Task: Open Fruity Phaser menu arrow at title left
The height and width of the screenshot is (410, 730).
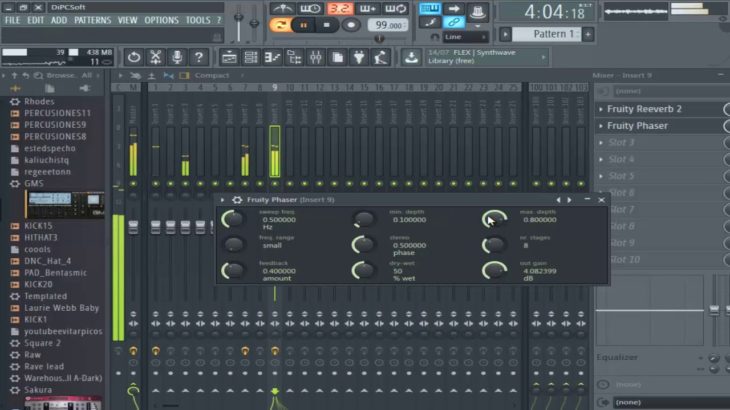Action: pyautogui.click(x=223, y=200)
